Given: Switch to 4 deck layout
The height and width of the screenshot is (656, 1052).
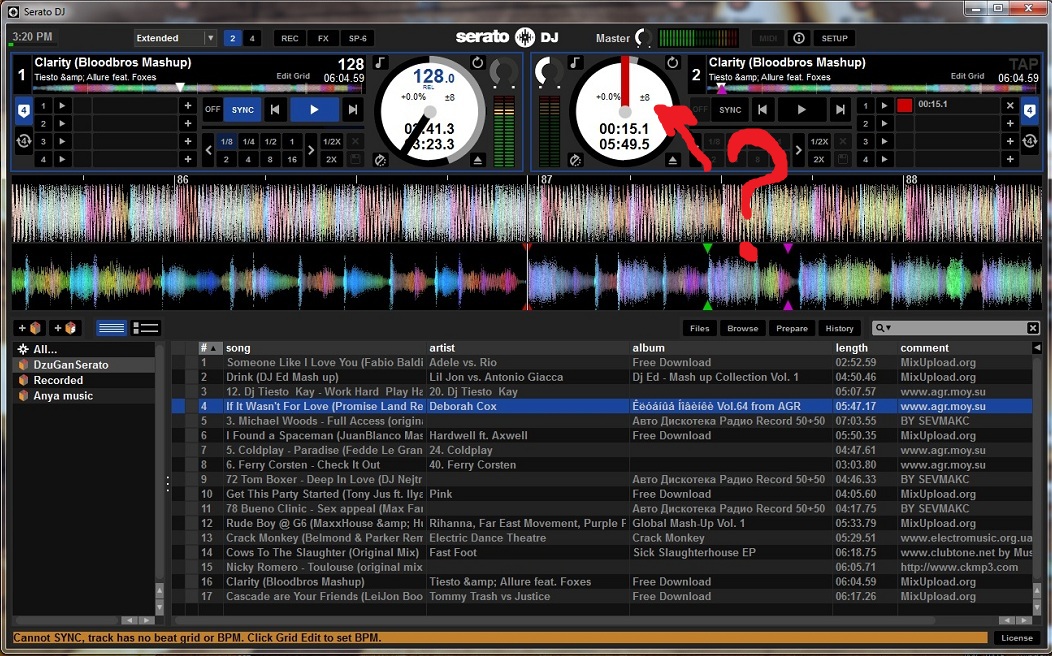Looking at the screenshot, I should tap(252, 38).
